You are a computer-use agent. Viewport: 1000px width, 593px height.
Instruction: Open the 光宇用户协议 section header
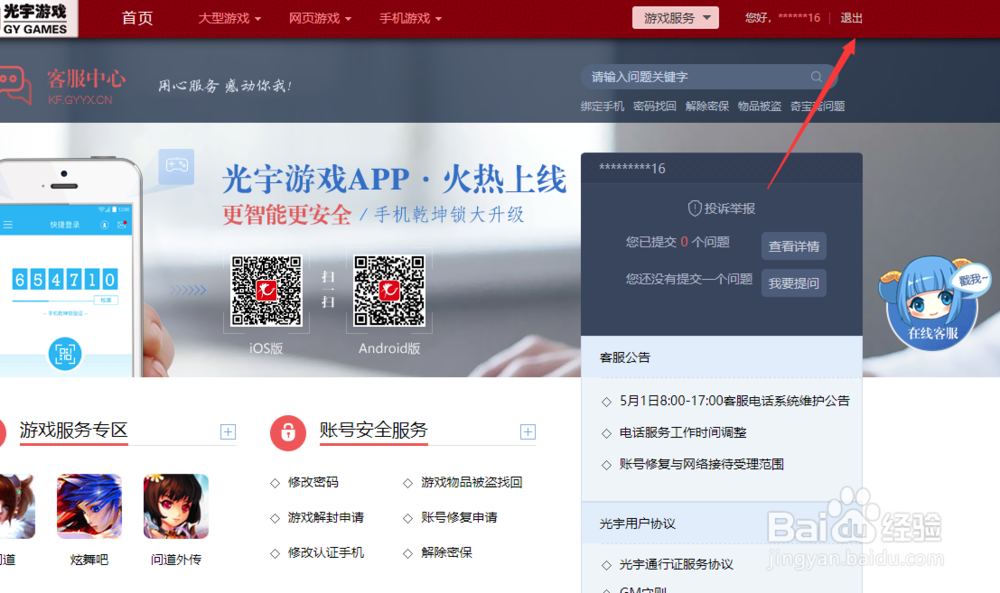tap(638, 523)
